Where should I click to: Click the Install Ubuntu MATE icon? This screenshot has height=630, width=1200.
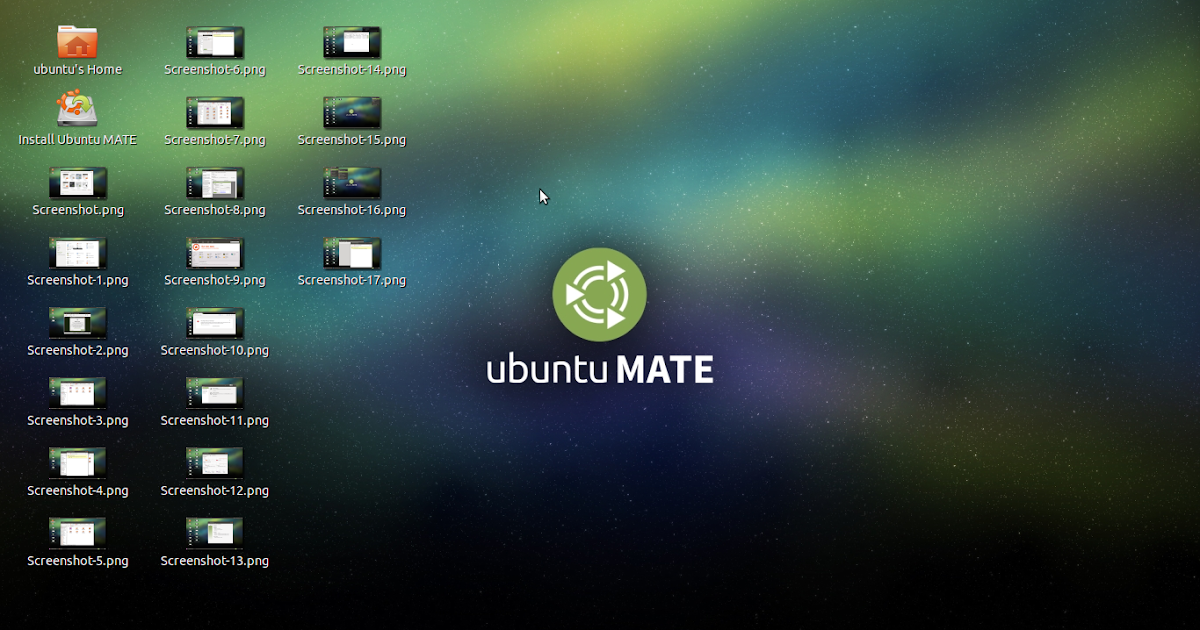tap(77, 111)
